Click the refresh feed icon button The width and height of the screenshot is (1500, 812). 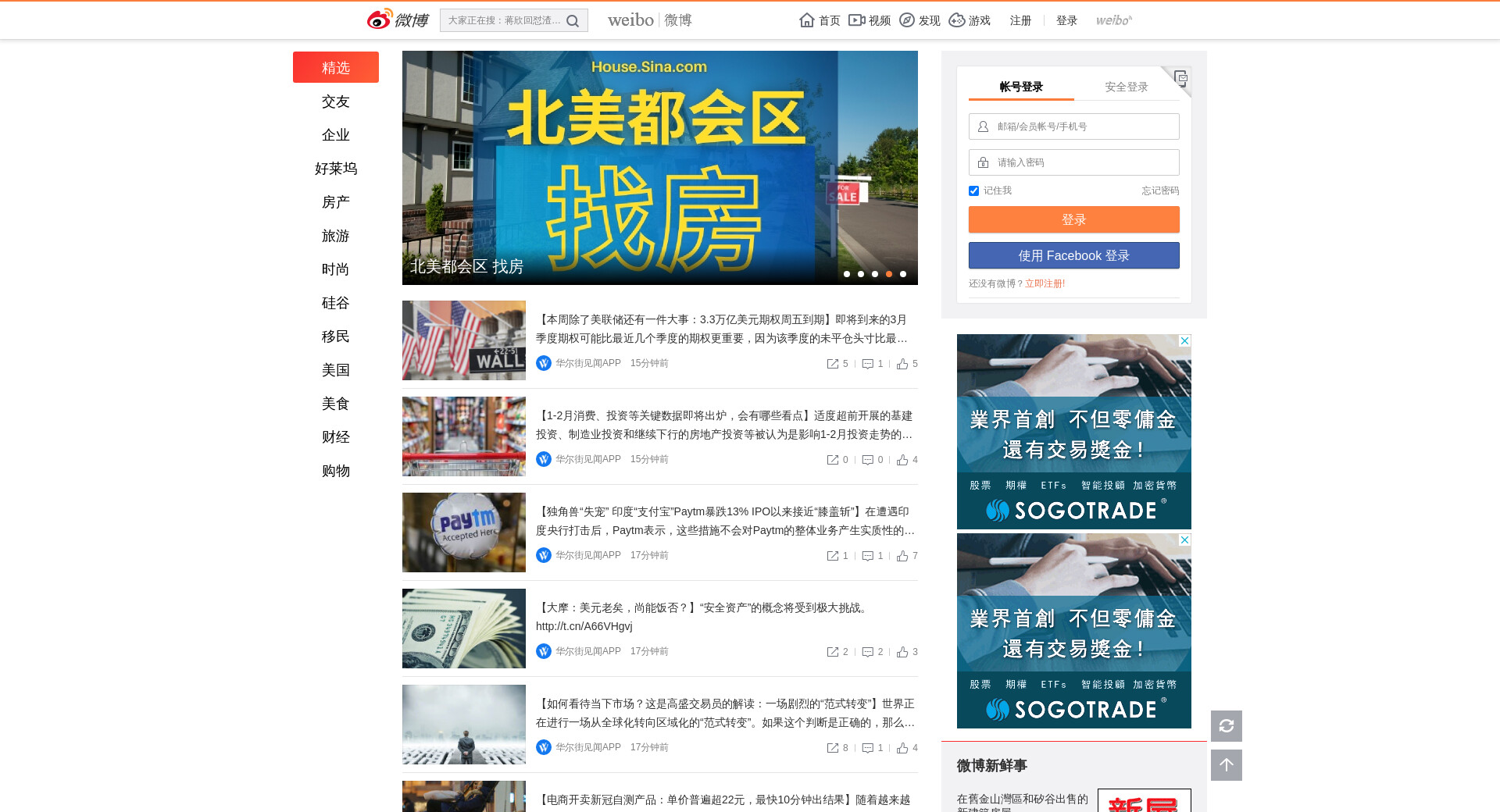pyautogui.click(x=1226, y=726)
